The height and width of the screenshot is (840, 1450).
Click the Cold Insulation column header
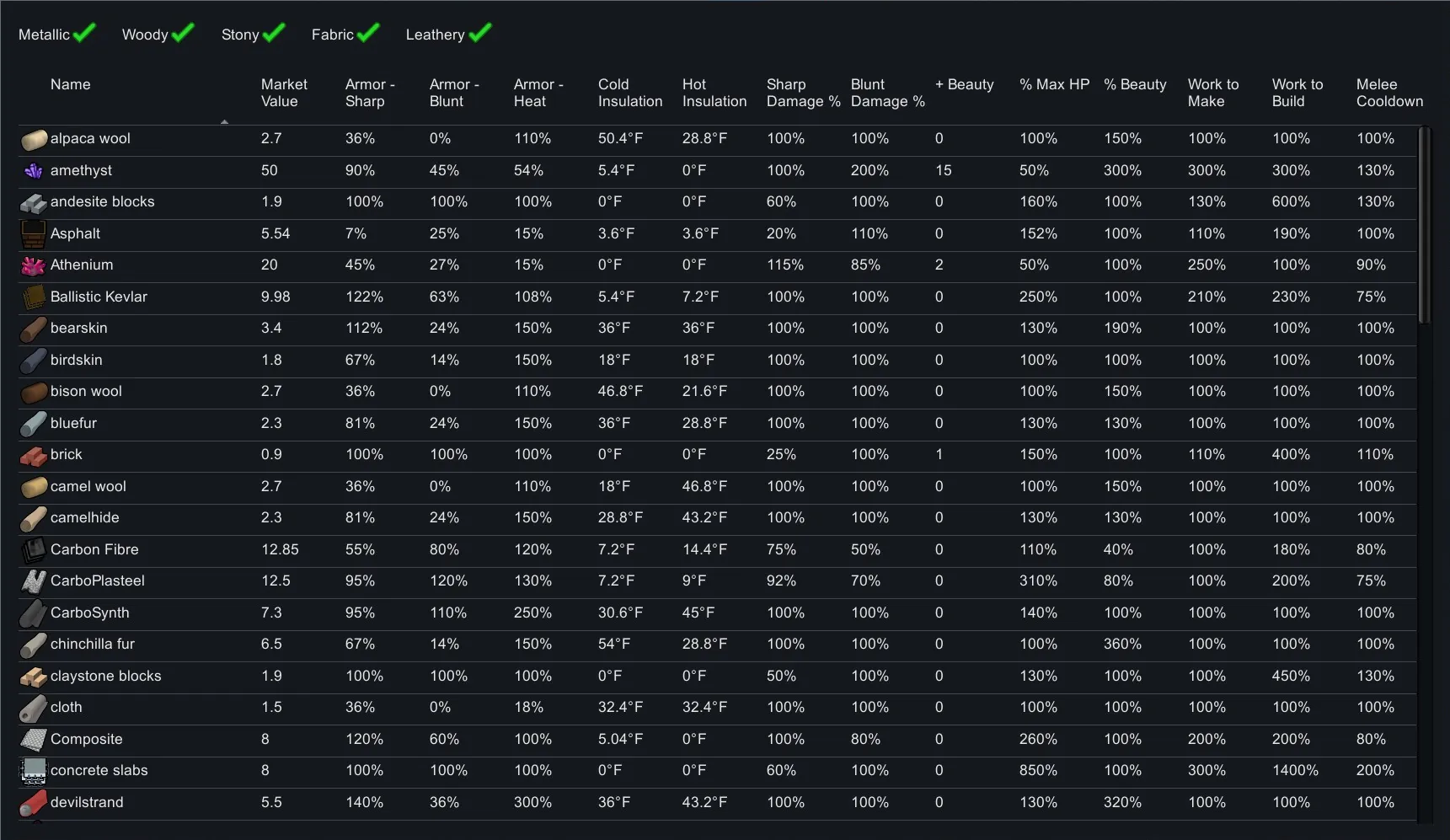(x=629, y=93)
